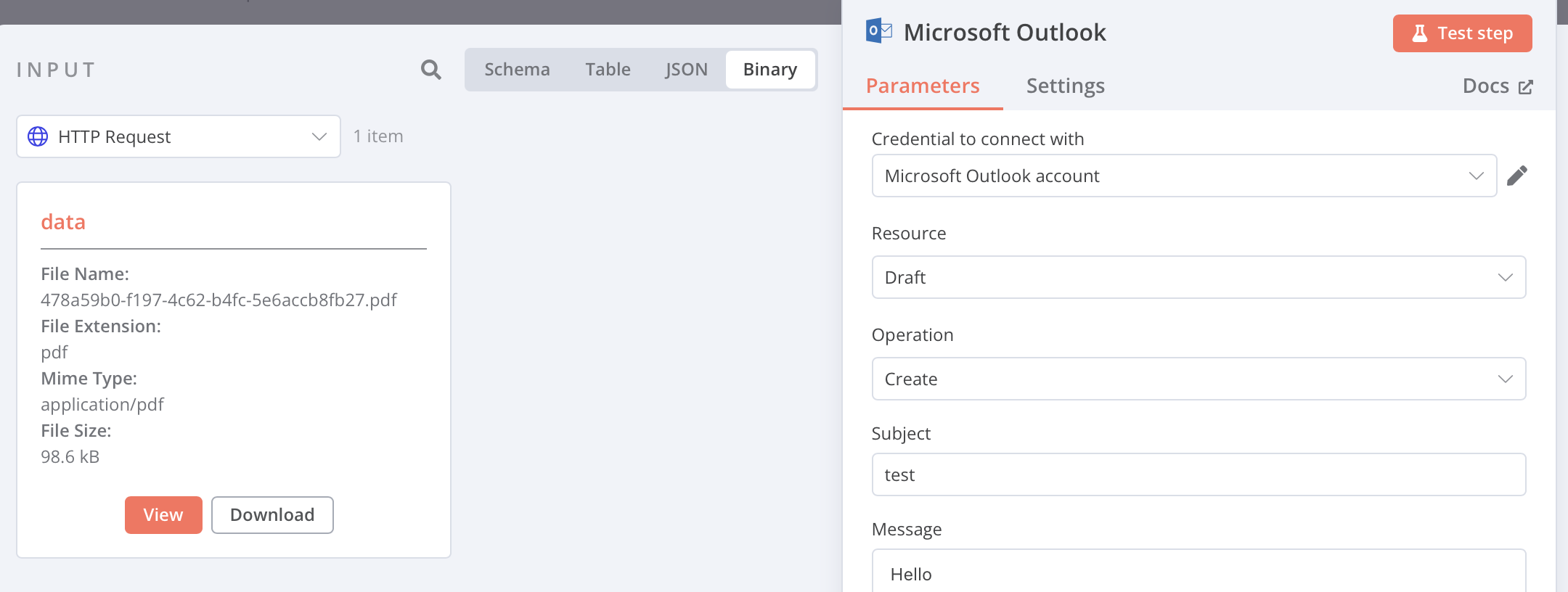The height and width of the screenshot is (592, 1568).
Task: Click the Microsoft Outlook node title
Action: click(x=1005, y=33)
